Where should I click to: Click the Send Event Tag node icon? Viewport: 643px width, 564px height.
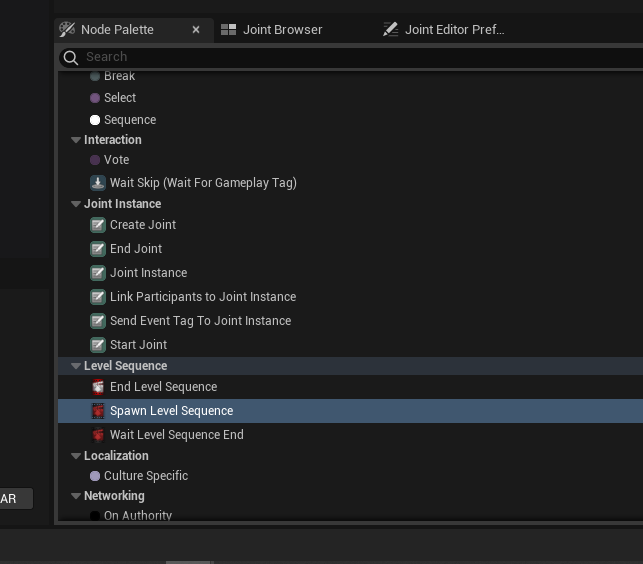(x=98, y=321)
